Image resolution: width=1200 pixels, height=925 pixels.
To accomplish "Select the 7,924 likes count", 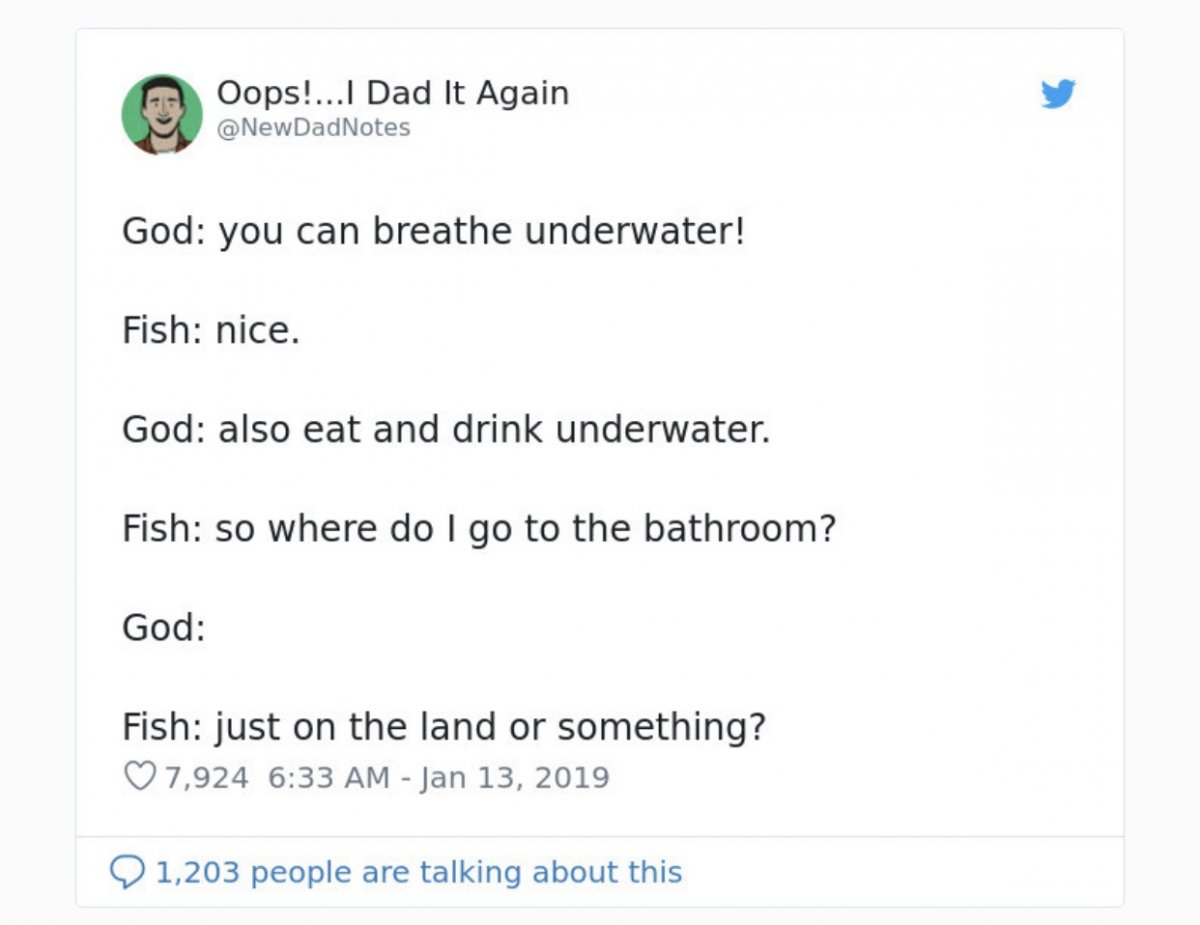I will tap(207, 777).
